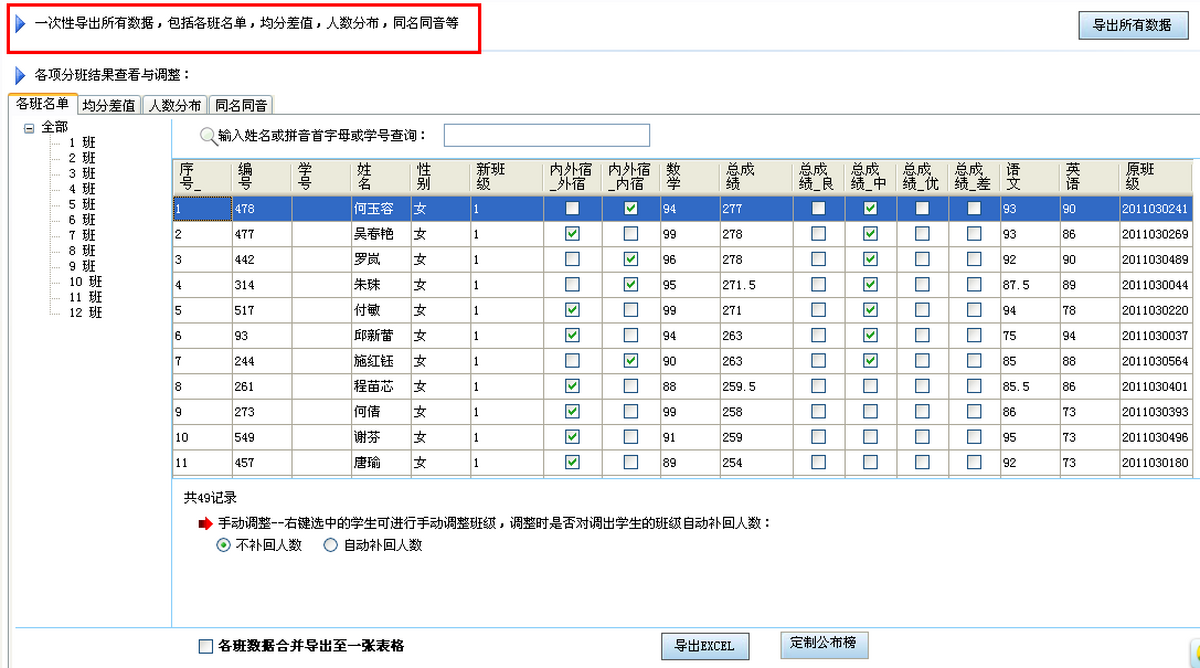Click the magnifier search icon

[x=208, y=136]
